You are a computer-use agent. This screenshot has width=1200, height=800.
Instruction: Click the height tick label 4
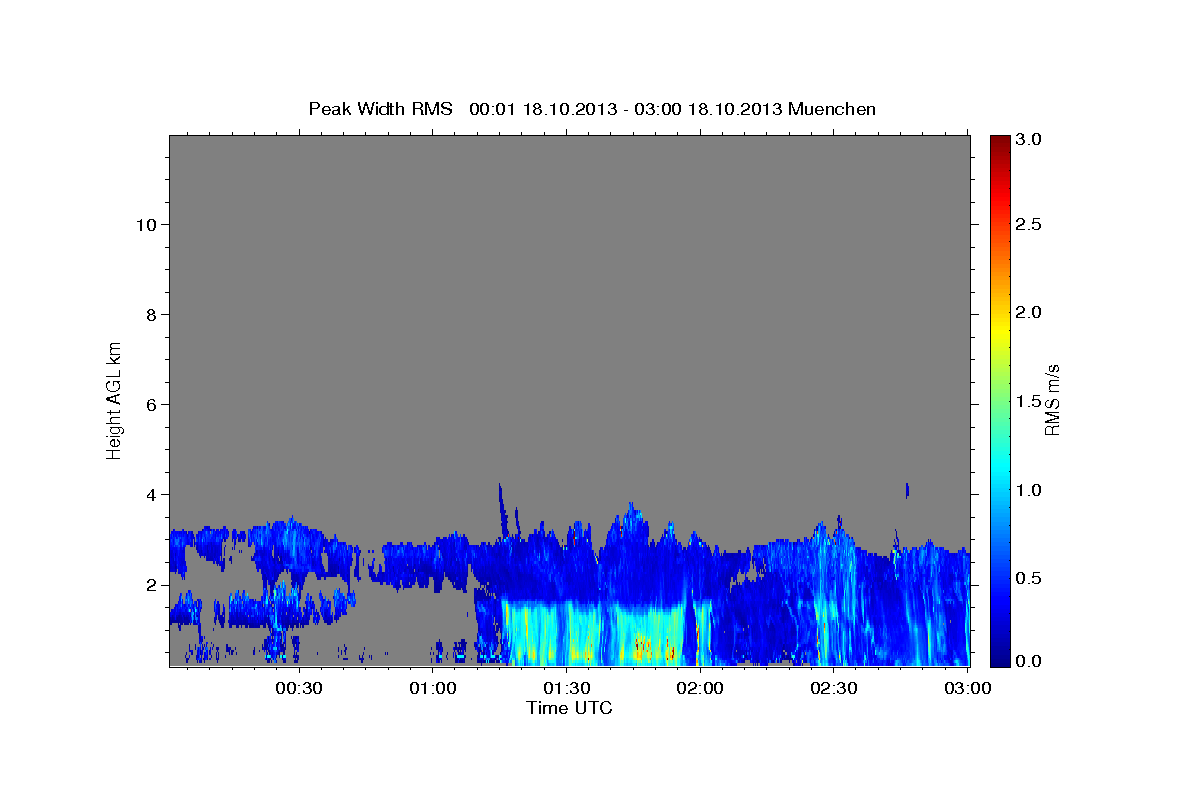tap(151, 495)
